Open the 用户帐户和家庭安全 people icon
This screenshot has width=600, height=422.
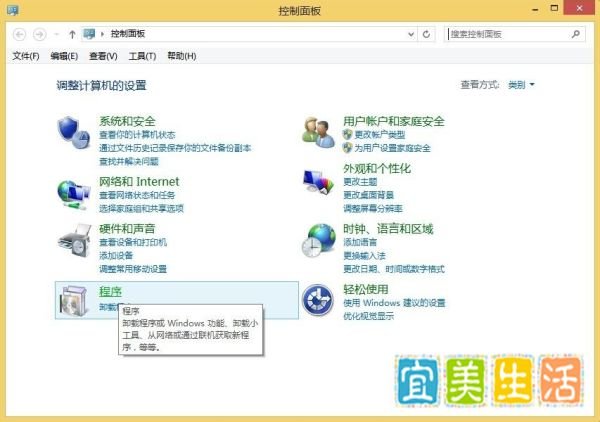point(318,132)
